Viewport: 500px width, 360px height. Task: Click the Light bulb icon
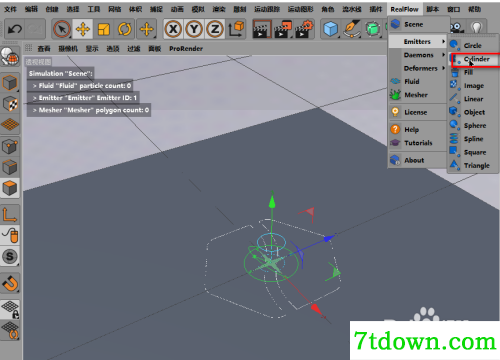pyautogui.click(x=476, y=27)
